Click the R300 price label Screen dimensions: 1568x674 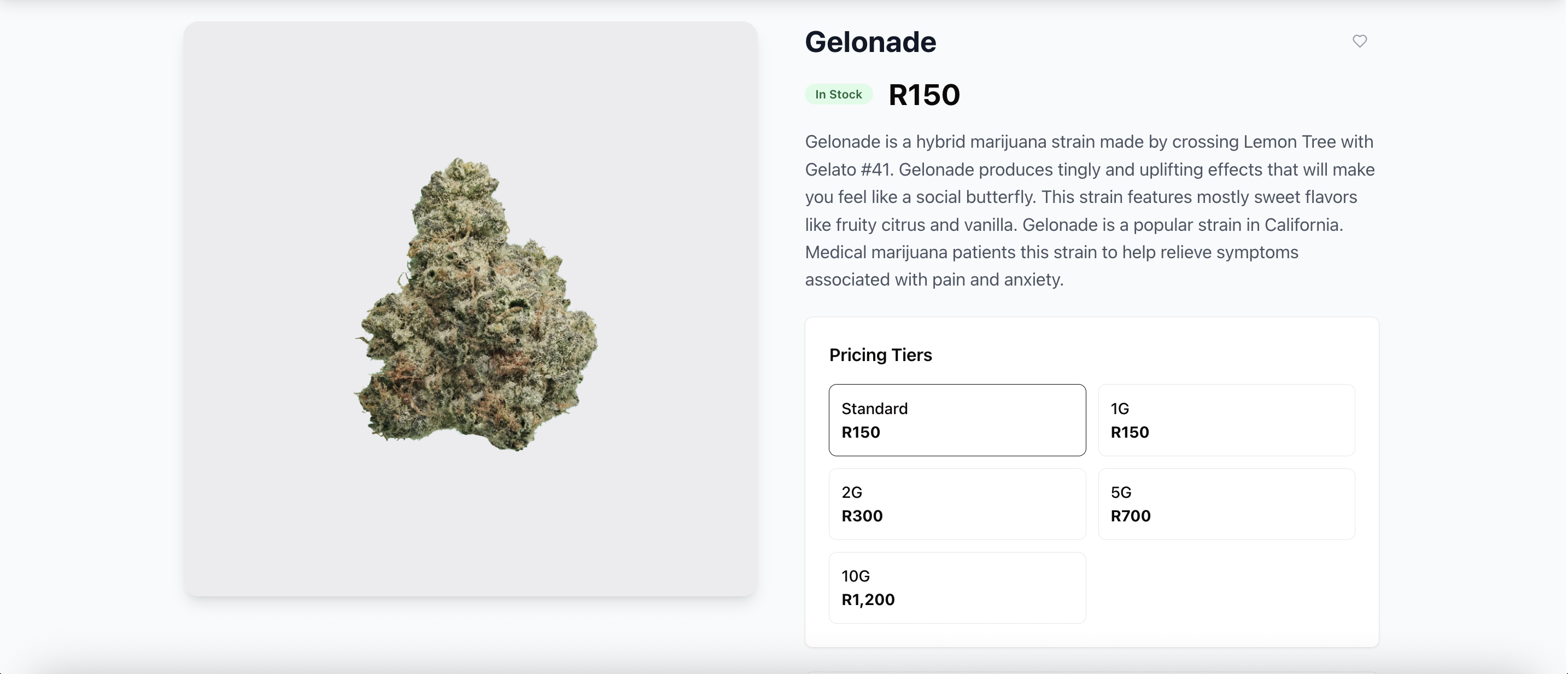(862, 516)
